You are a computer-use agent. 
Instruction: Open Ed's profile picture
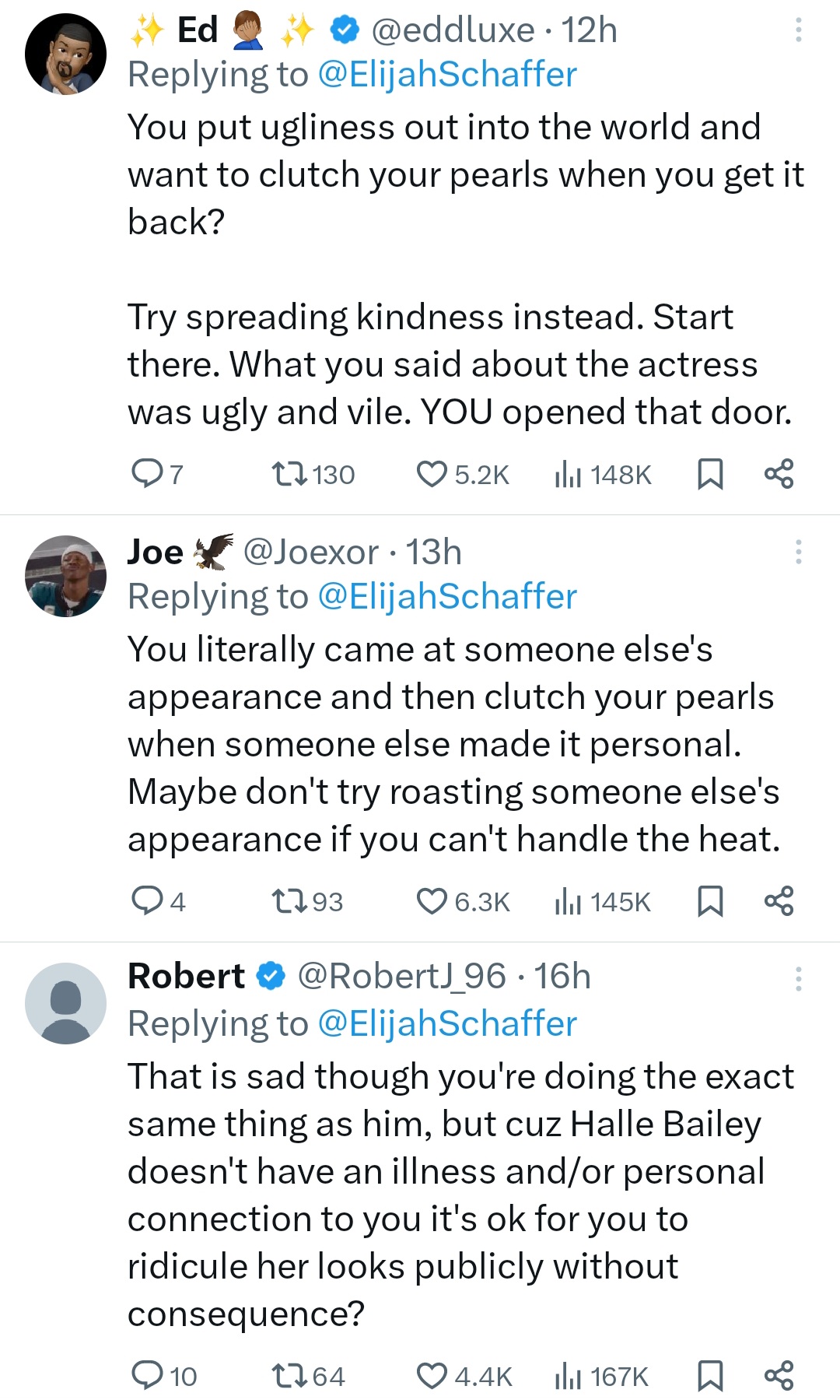click(x=65, y=54)
